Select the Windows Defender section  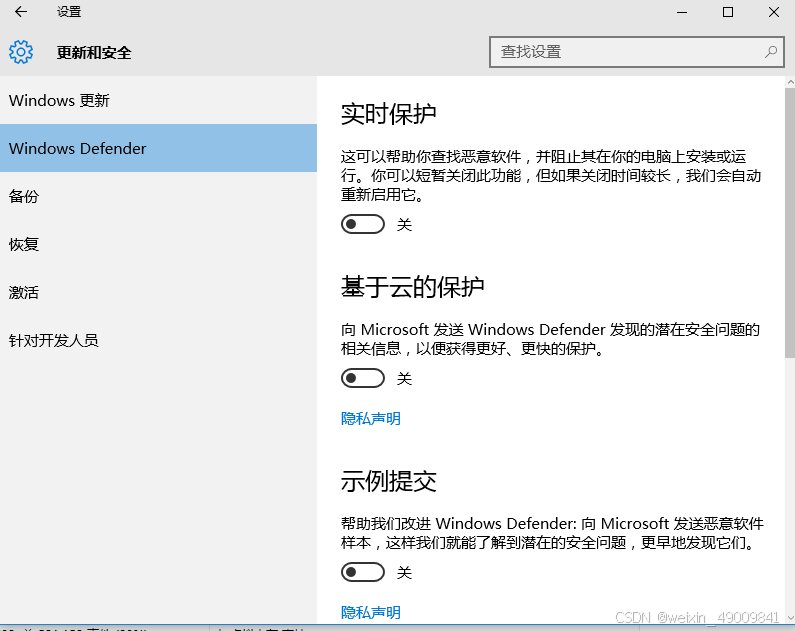(158, 148)
